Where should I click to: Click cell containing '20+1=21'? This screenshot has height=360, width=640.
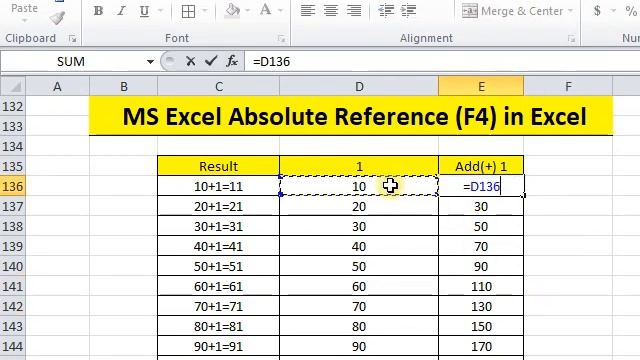[218, 206]
